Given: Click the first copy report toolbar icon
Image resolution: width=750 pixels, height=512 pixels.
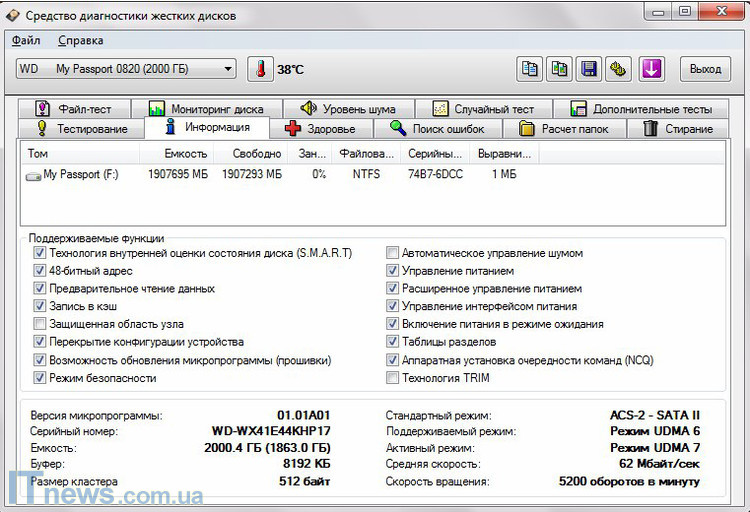Looking at the screenshot, I should 530,69.
